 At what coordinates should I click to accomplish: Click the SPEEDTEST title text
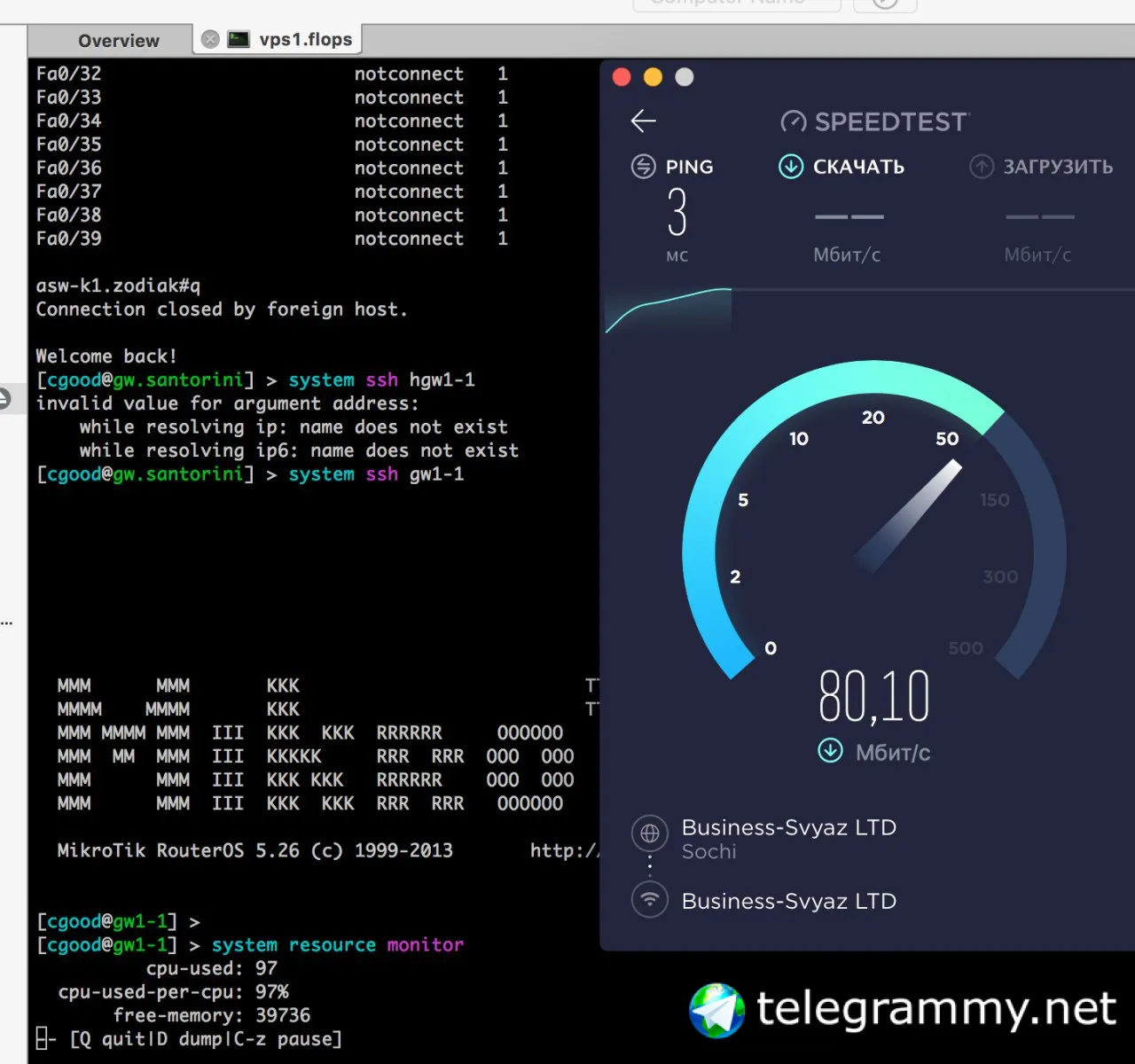click(x=891, y=121)
